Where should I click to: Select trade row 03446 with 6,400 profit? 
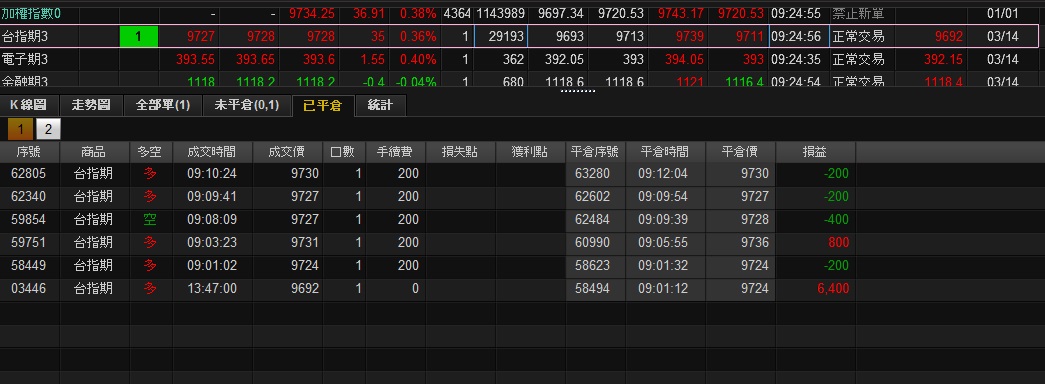click(x=522, y=289)
